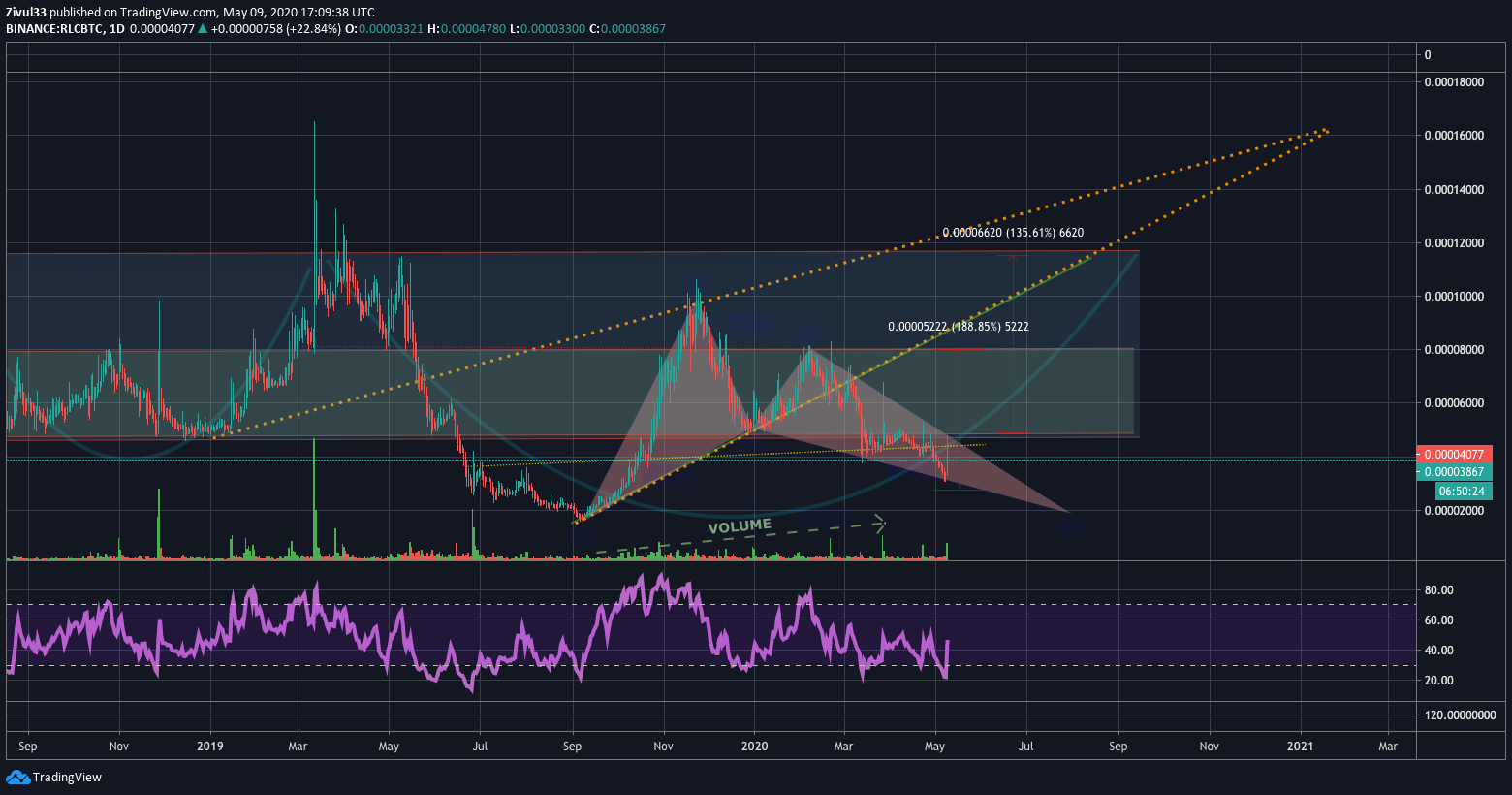
Task: Click the 0.00006000 price axis label
Action: pyautogui.click(x=1453, y=403)
